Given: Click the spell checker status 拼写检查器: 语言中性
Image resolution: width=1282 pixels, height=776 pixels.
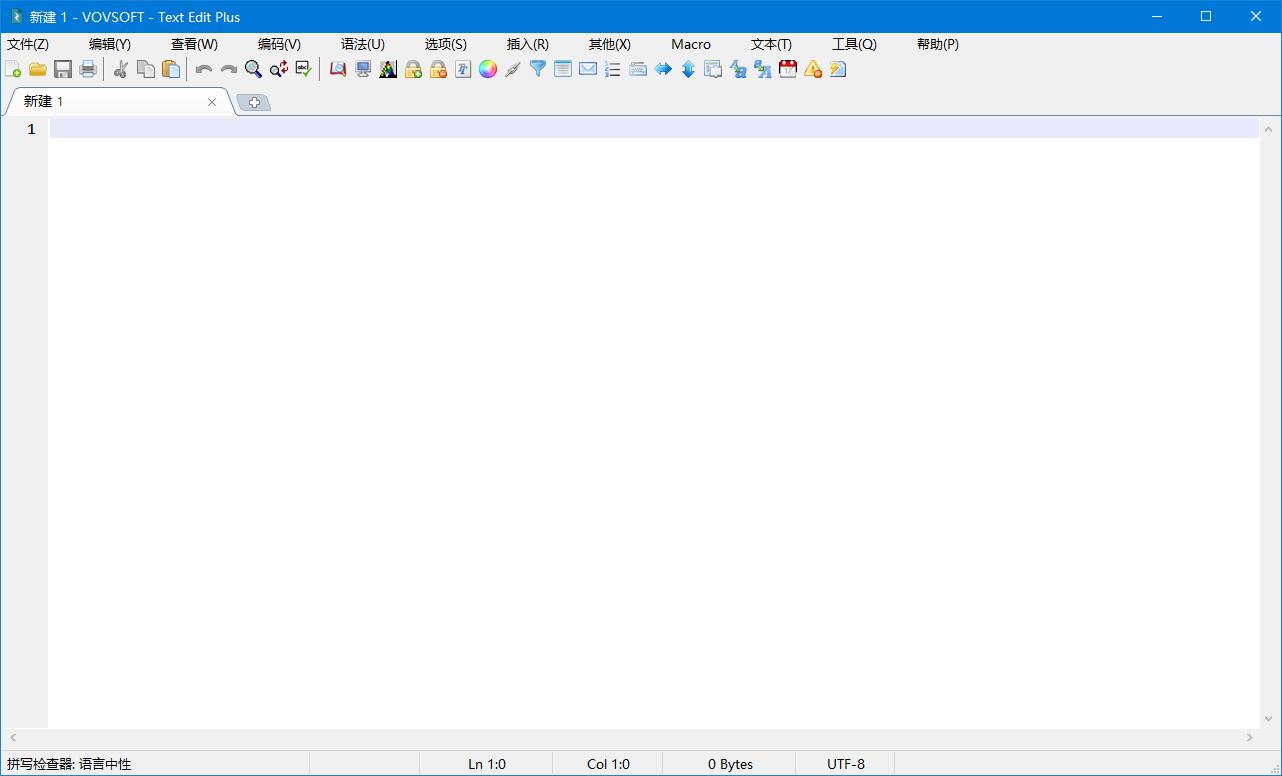Looking at the screenshot, I should [x=69, y=764].
